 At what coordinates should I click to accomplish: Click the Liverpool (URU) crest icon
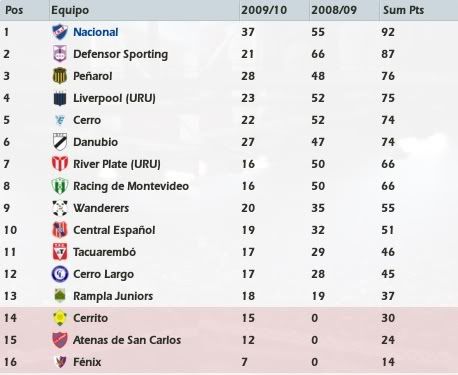(x=60, y=98)
